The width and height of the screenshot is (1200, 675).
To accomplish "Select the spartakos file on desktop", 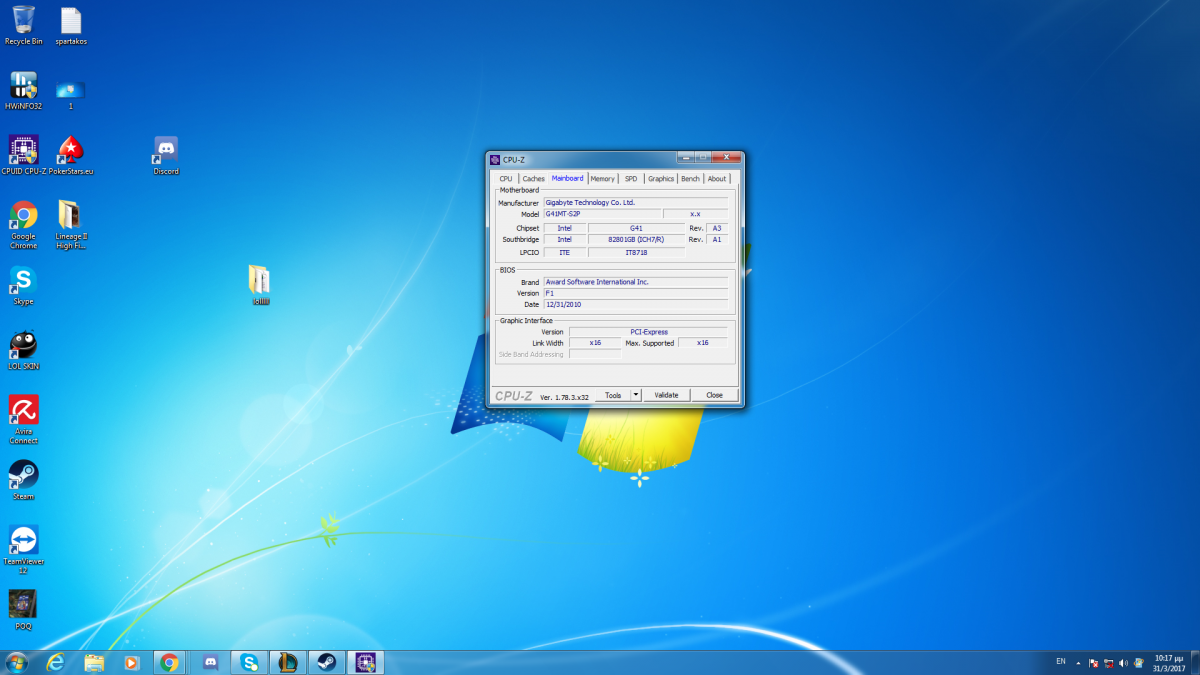I will click(x=71, y=26).
